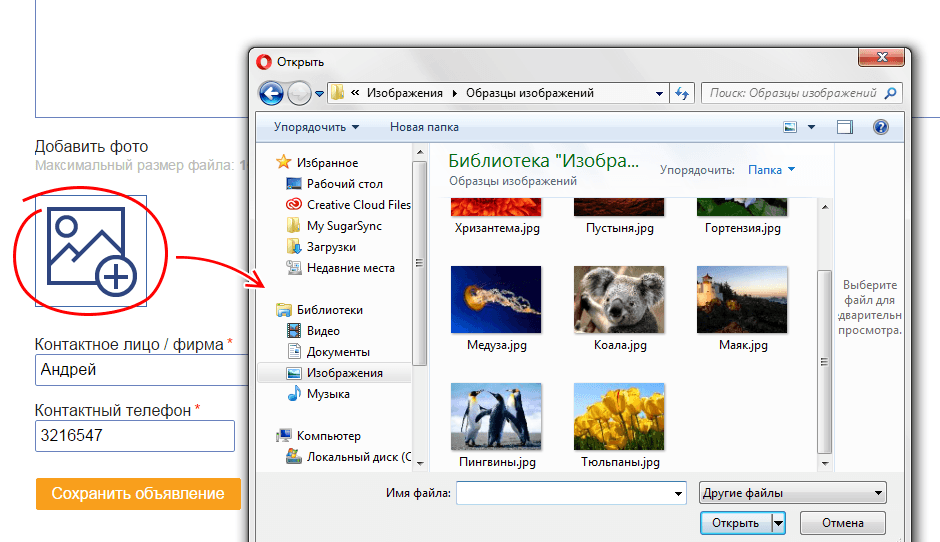Screen dimensions: 940x542
Task: Click the refresh button beside address bar
Action: (683, 93)
